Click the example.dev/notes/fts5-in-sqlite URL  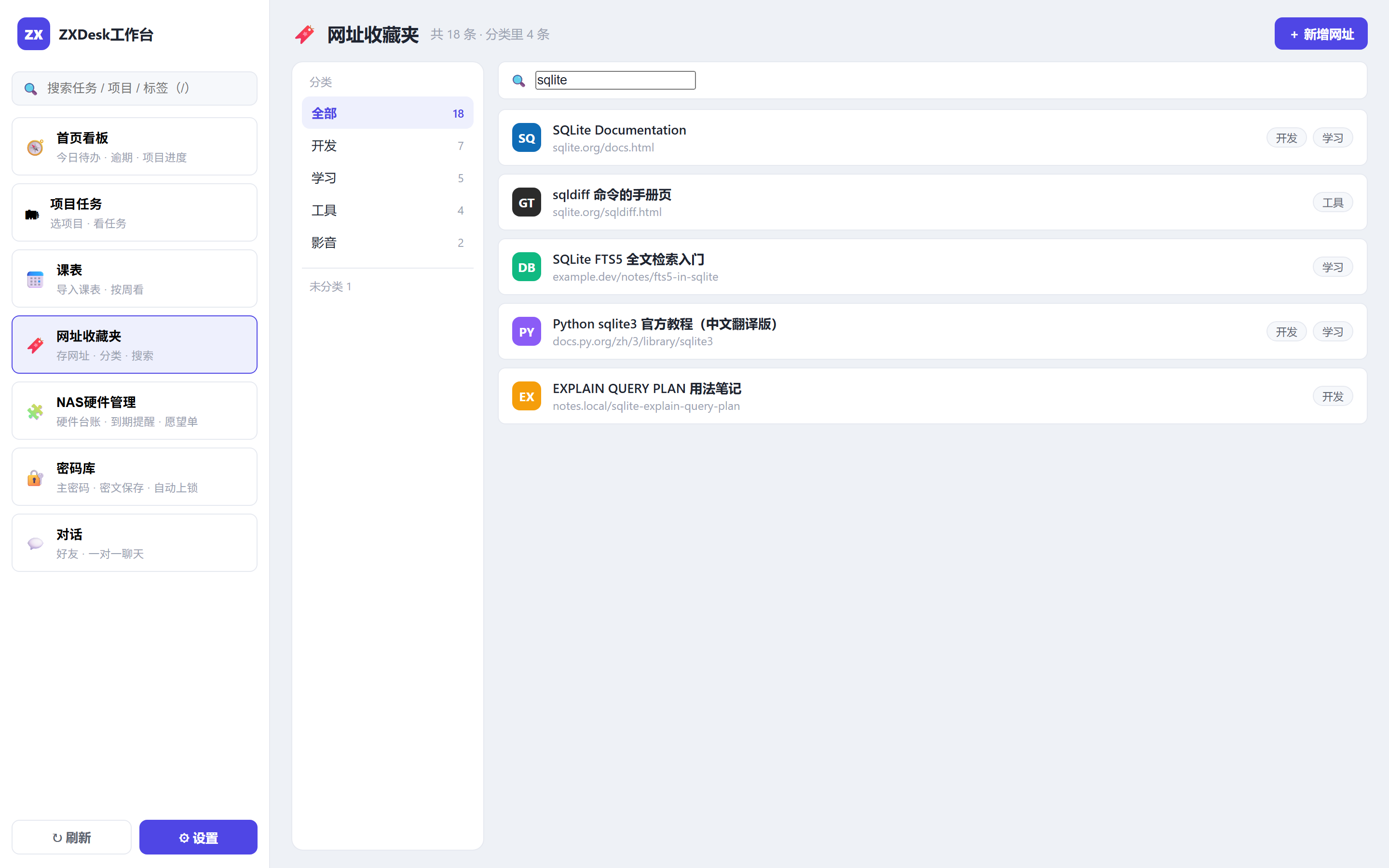click(x=635, y=277)
